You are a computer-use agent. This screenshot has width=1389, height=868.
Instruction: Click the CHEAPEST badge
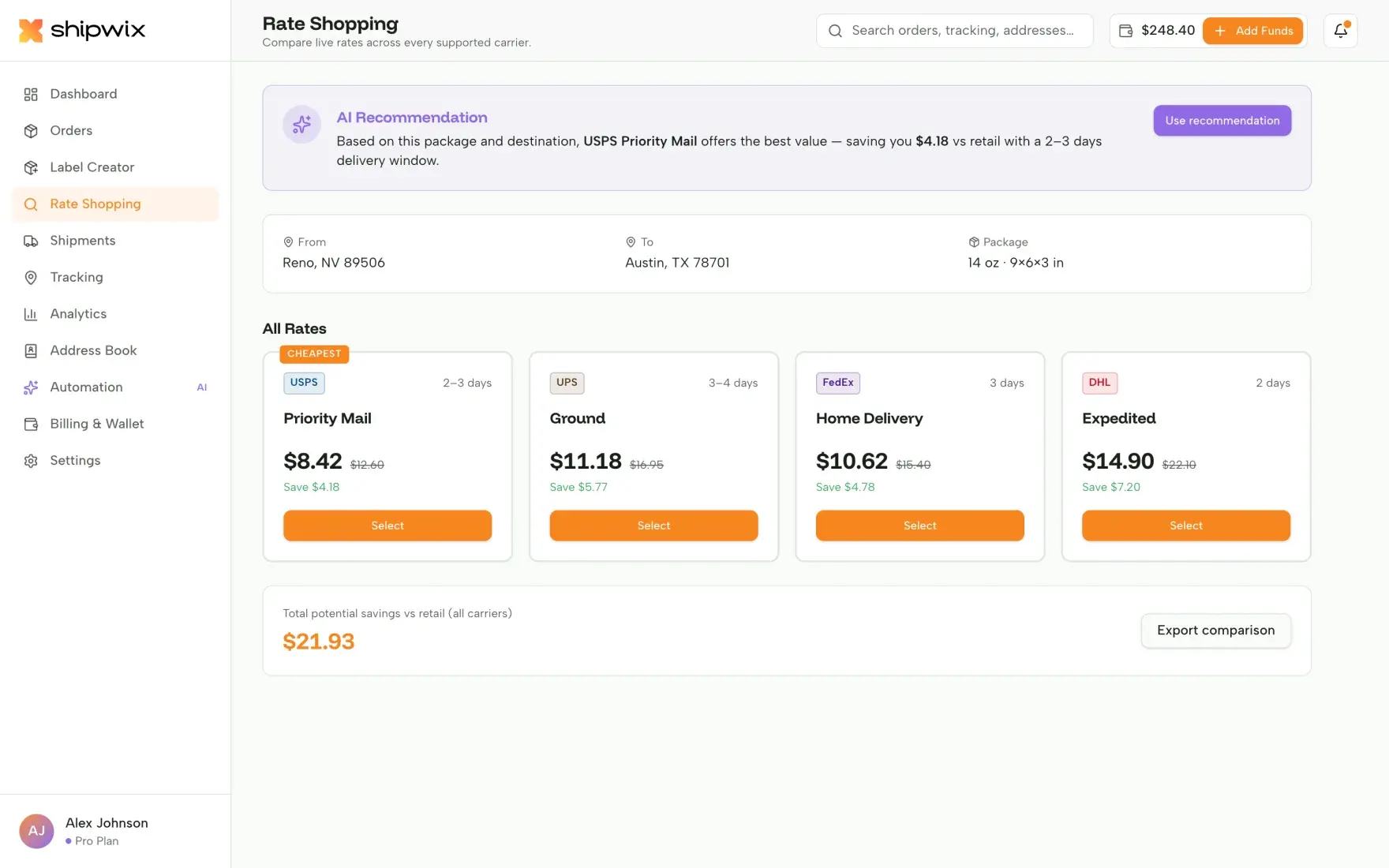pyautogui.click(x=314, y=354)
